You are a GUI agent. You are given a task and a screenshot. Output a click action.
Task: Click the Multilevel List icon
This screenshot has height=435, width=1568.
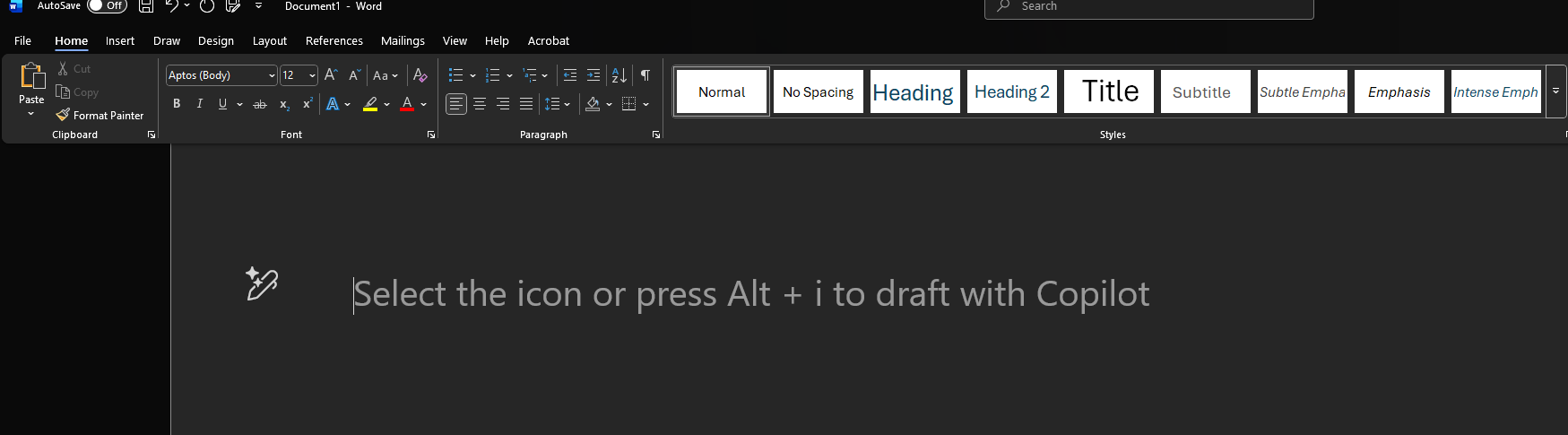click(530, 75)
